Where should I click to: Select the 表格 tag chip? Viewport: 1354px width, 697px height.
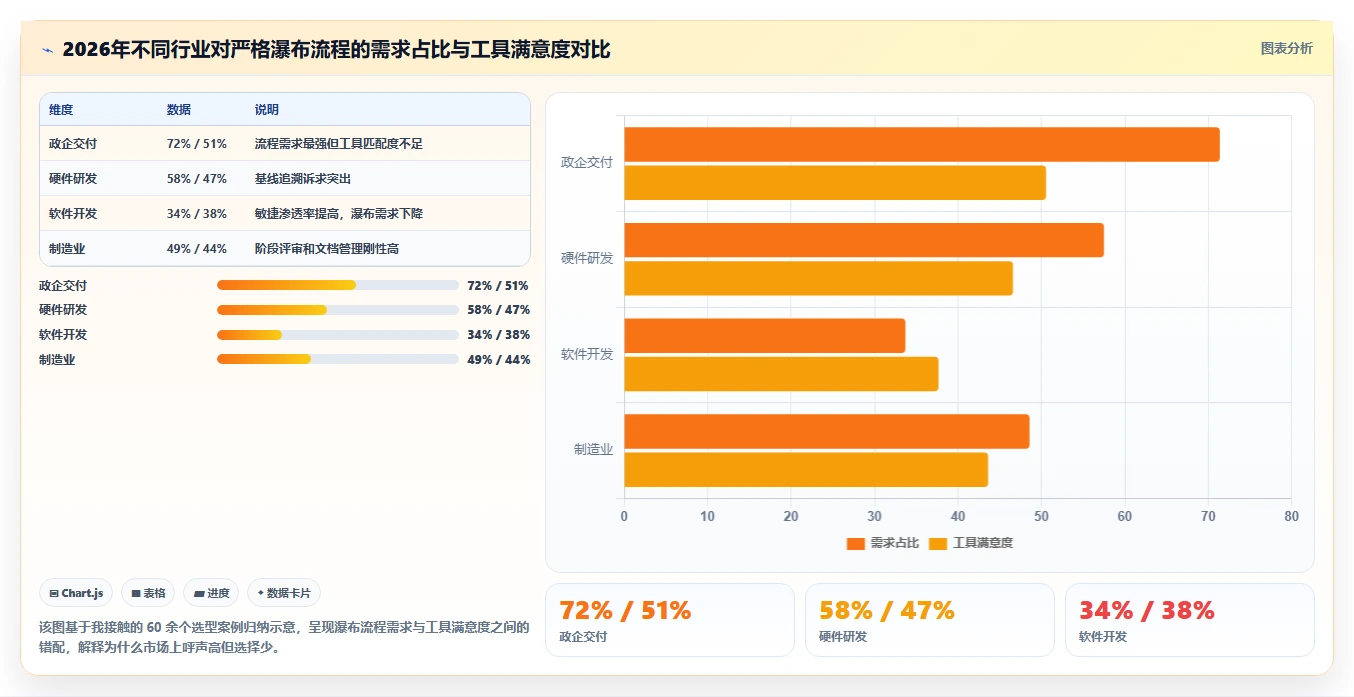pyautogui.click(x=148, y=593)
